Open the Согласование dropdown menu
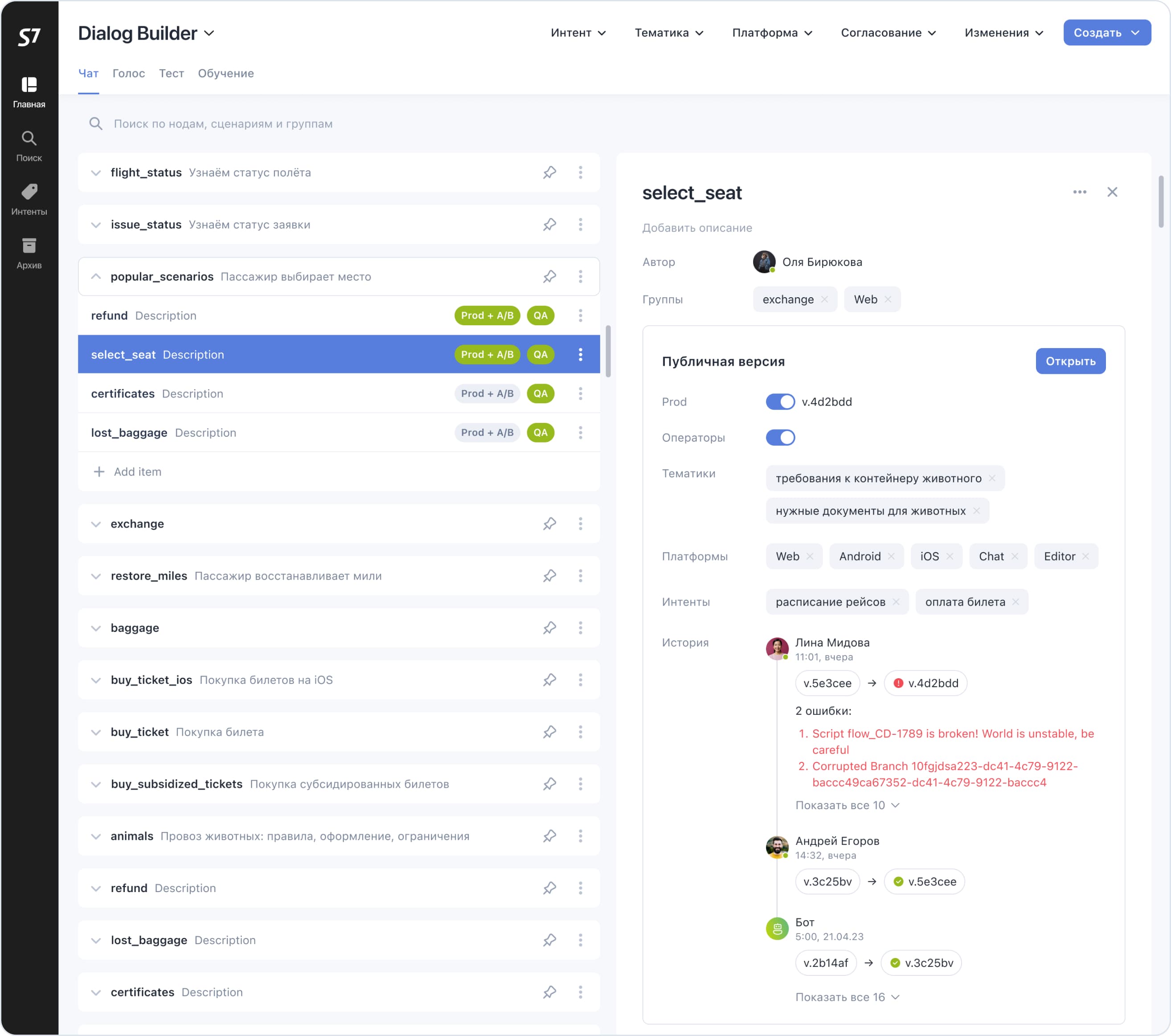Screen dimensions: 1171x1036 [888, 33]
